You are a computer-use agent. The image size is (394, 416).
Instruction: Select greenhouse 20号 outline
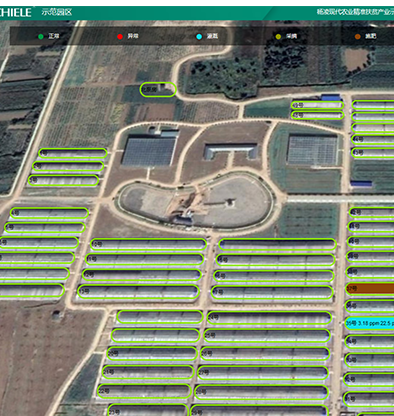152,353
